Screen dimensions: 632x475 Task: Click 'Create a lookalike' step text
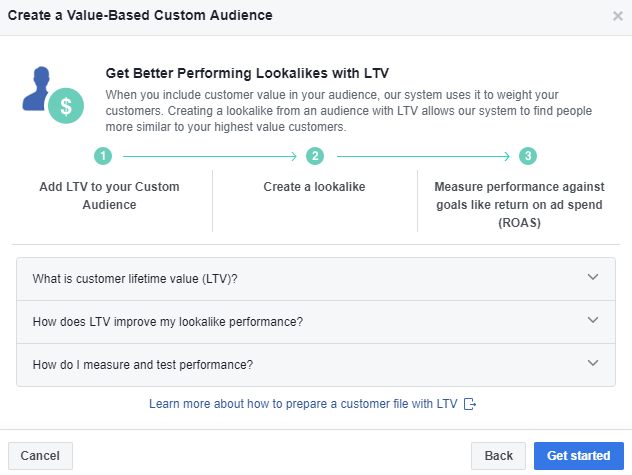[314, 187]
